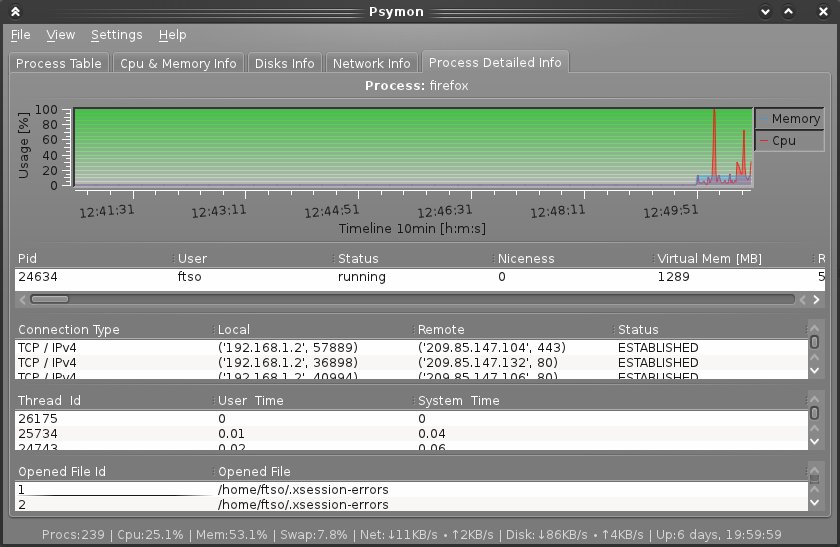Sort by the User column header
The image size is (840, 547).
click(253, 258)
